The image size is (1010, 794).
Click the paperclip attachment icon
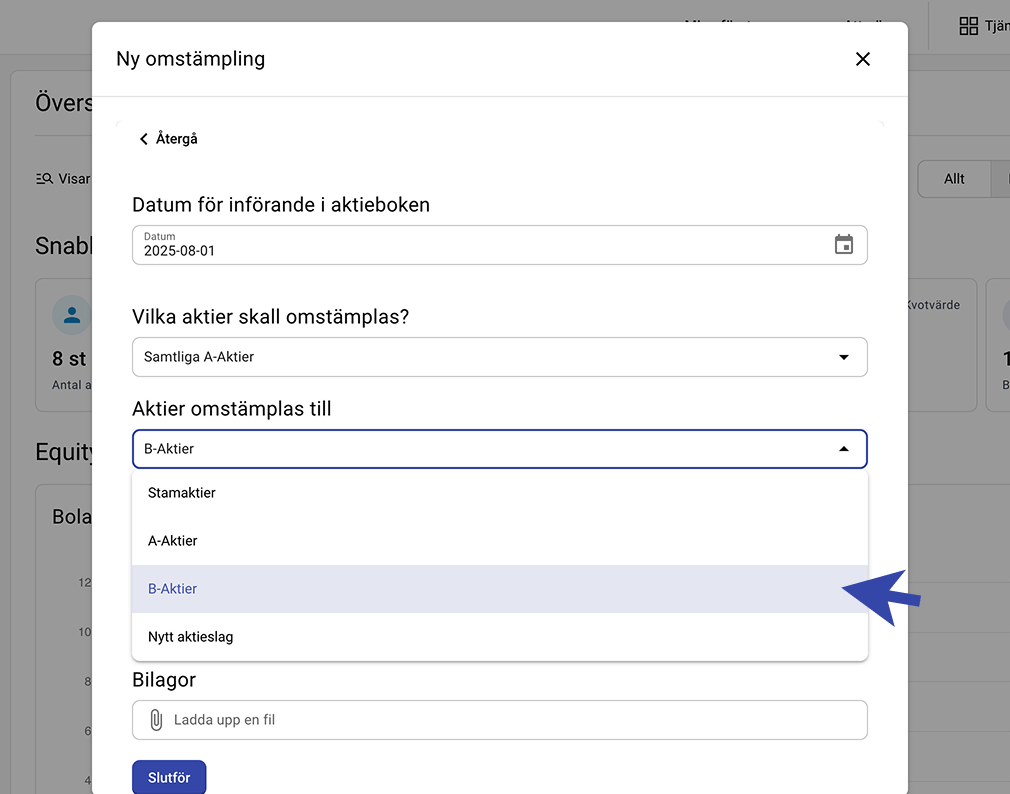[156, 720]
